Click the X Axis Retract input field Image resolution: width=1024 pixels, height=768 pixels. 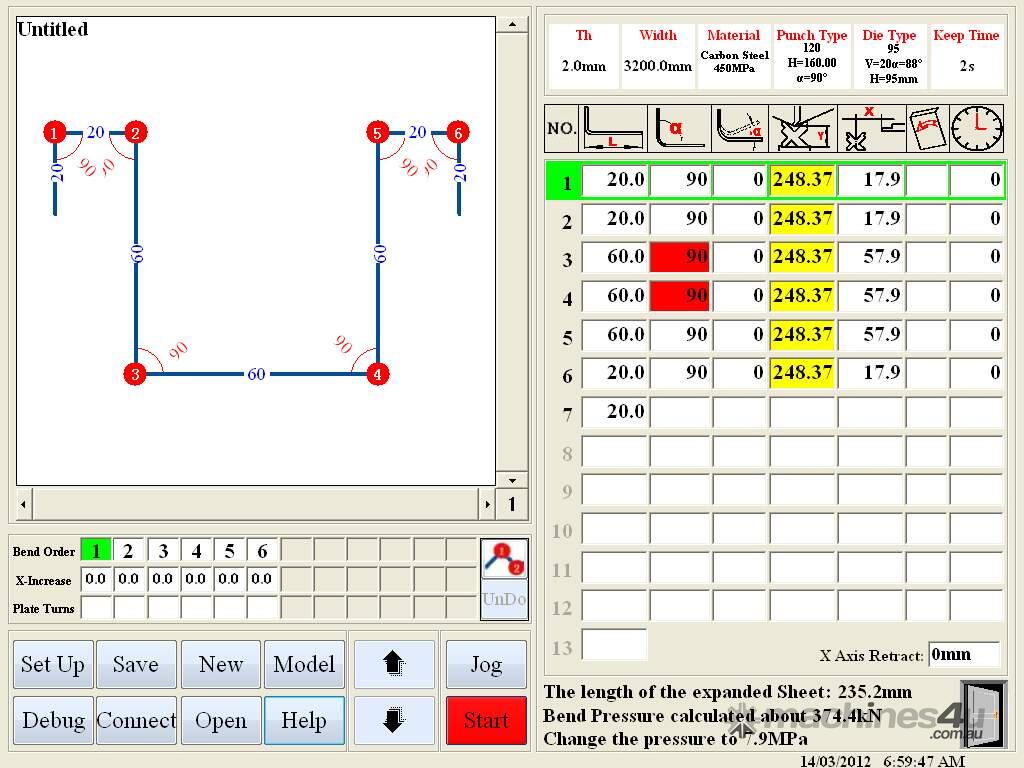963,655
